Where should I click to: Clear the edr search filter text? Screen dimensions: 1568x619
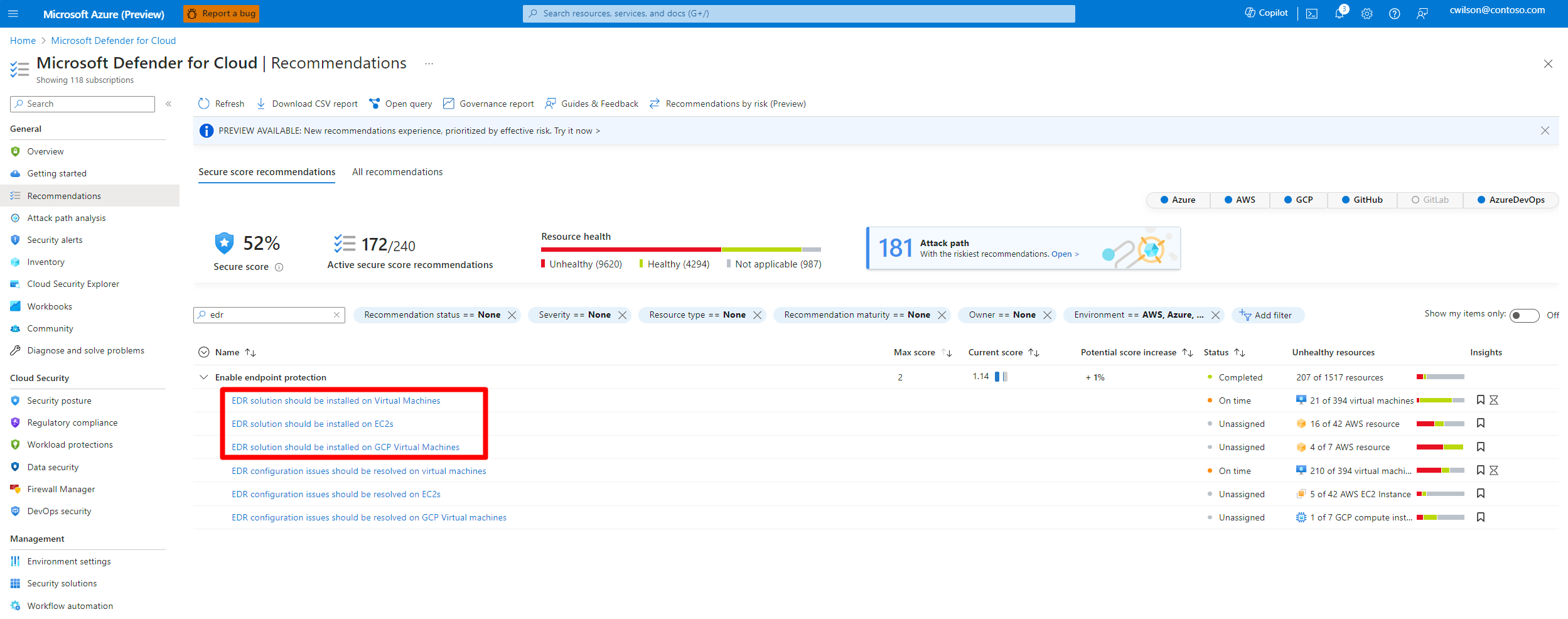336,315
